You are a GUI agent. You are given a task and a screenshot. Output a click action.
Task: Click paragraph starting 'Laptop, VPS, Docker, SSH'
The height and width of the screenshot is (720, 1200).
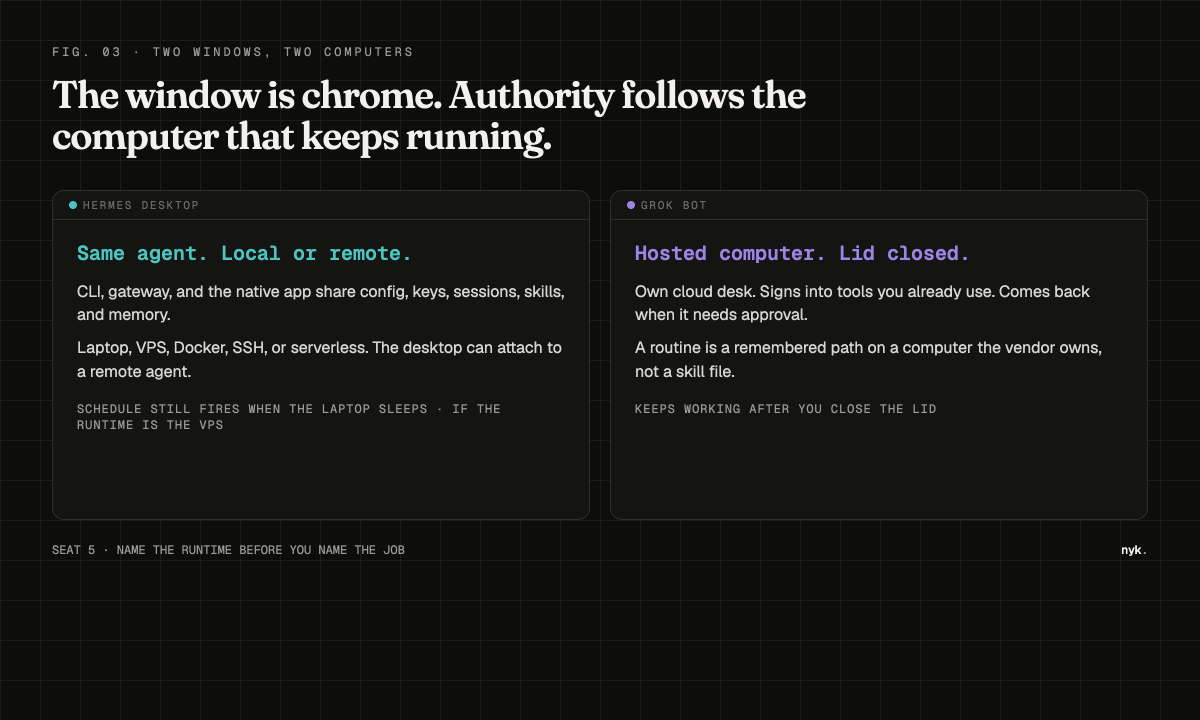[320, 360]
